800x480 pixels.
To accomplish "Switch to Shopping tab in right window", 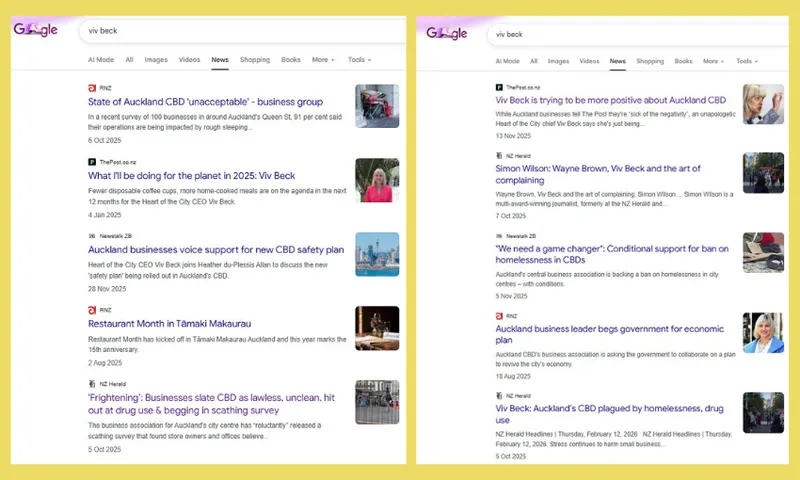I will [x=650, y=61].
